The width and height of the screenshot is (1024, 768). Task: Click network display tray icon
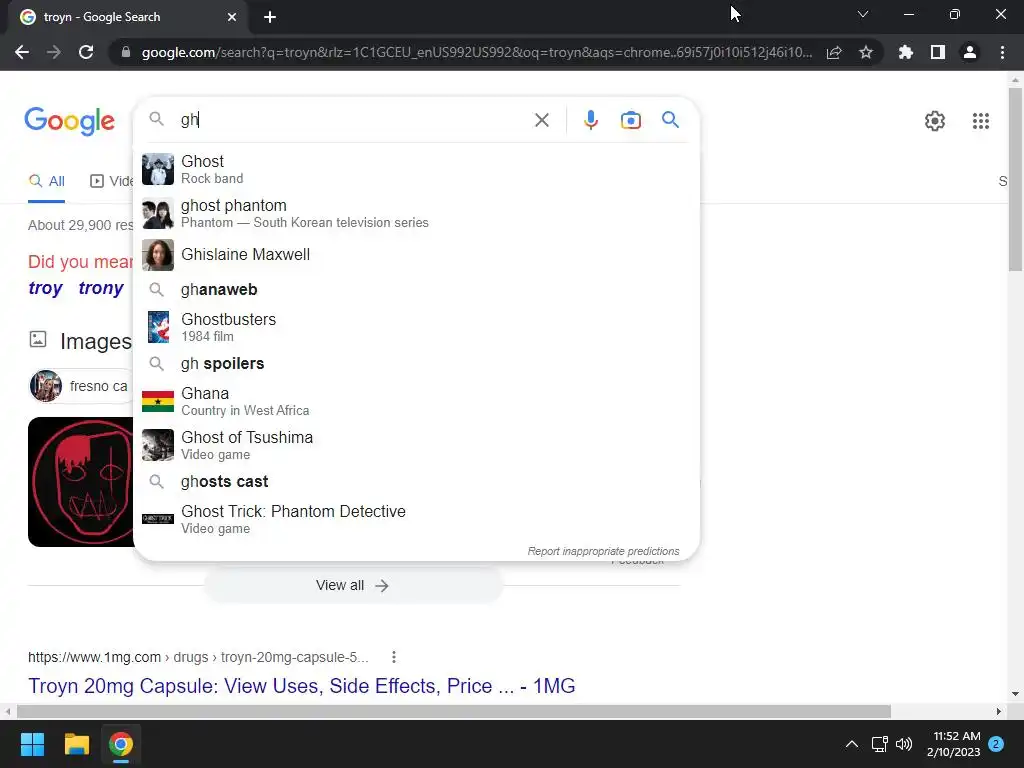pyautogui.click(x=879, y=744)
